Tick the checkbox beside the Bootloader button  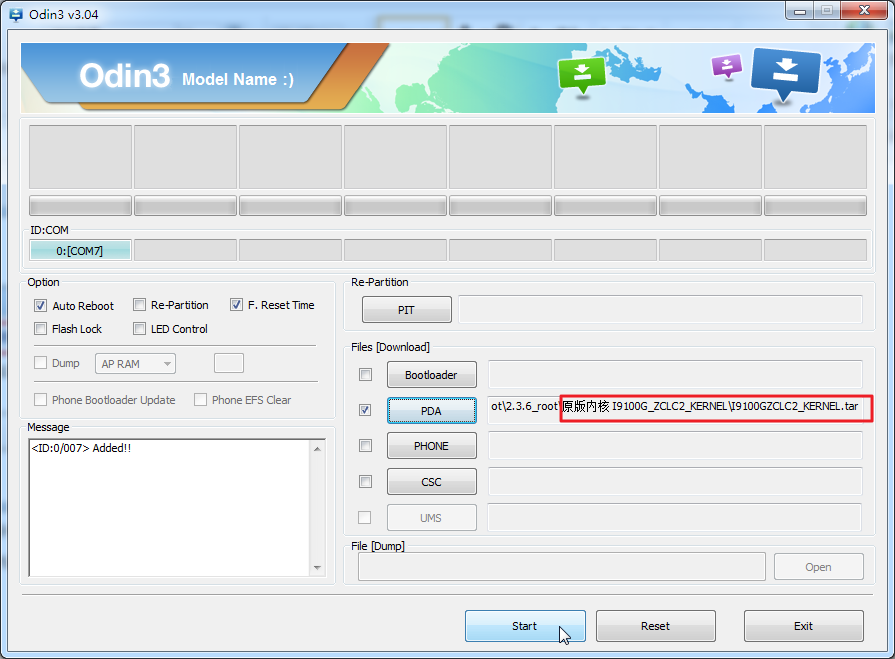tap(365, 374)
